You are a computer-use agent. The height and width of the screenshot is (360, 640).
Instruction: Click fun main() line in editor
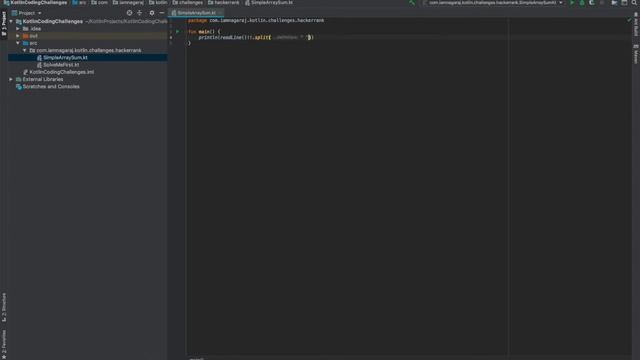(x=204, y=31)
